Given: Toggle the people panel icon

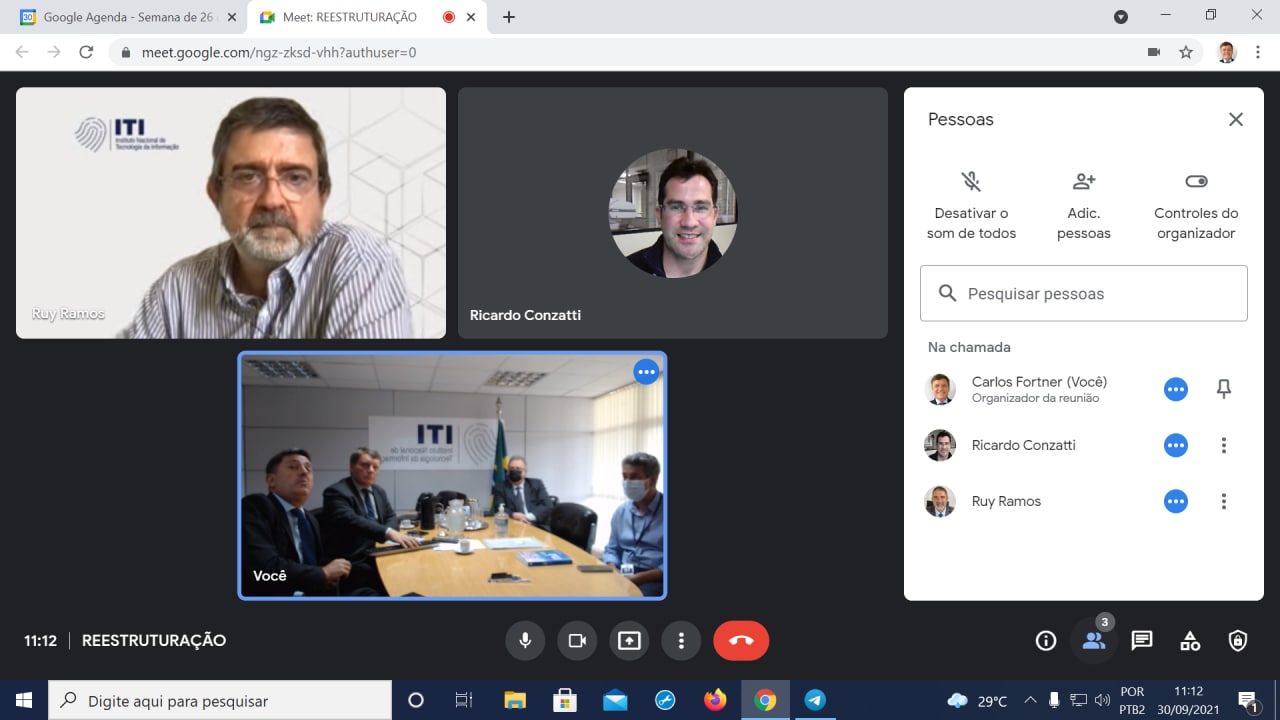Looking at the screenshot, I should click(x=1094, y=641).
